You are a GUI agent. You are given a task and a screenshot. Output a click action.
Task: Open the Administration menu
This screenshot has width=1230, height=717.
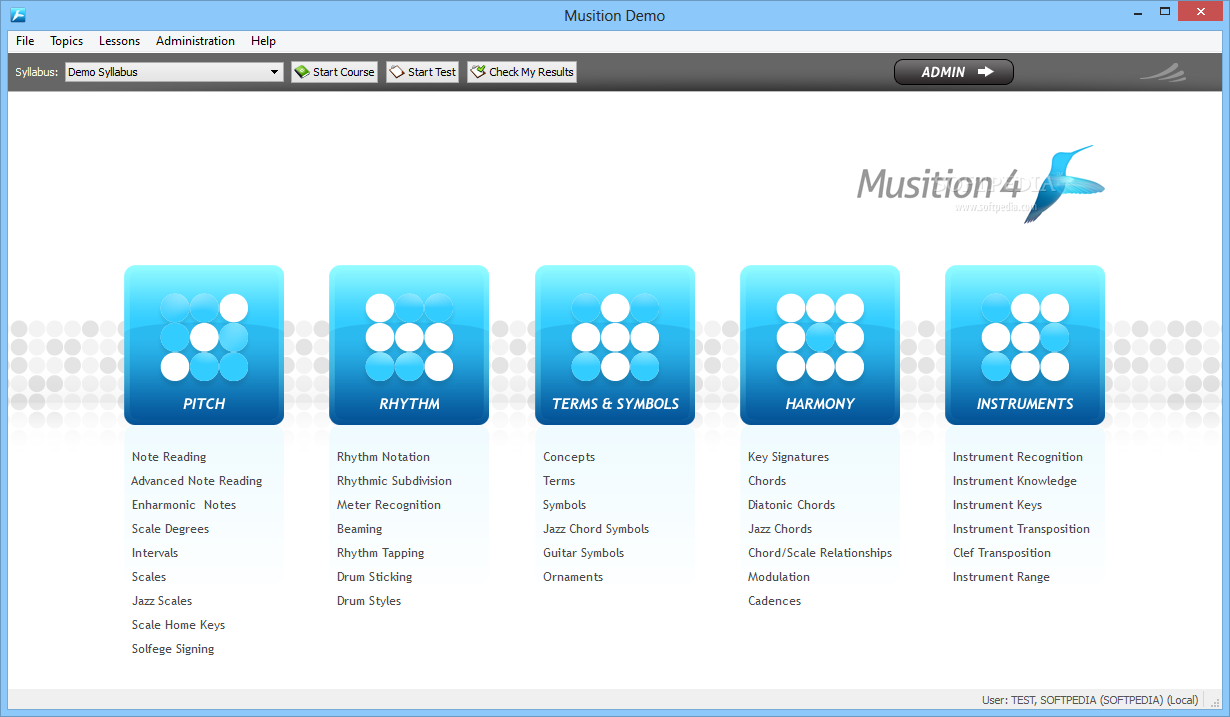196,41
